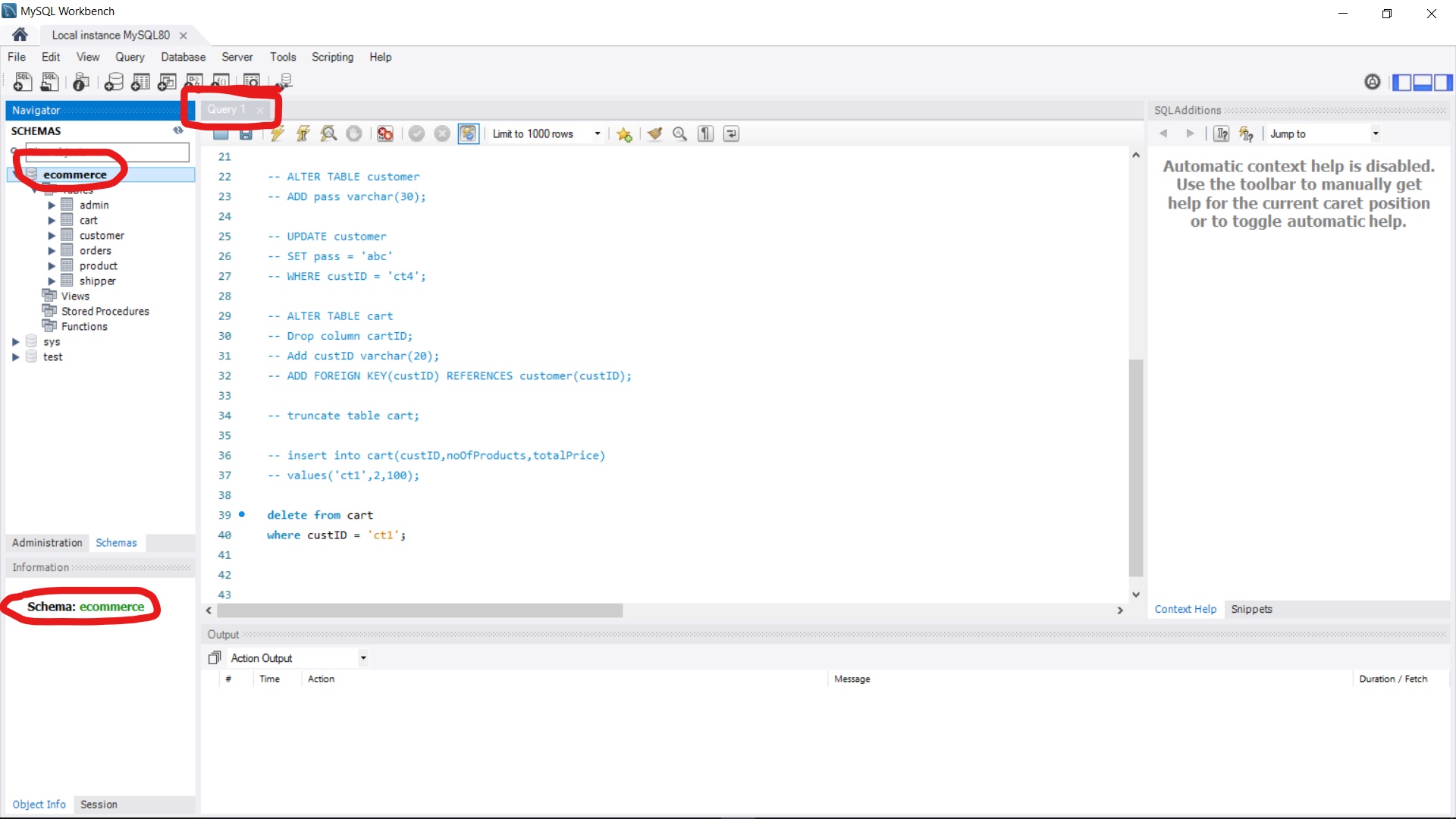This screenshot has width=1456, height=819.
Task: Reconnect to the DBMS
Action: 285,82
